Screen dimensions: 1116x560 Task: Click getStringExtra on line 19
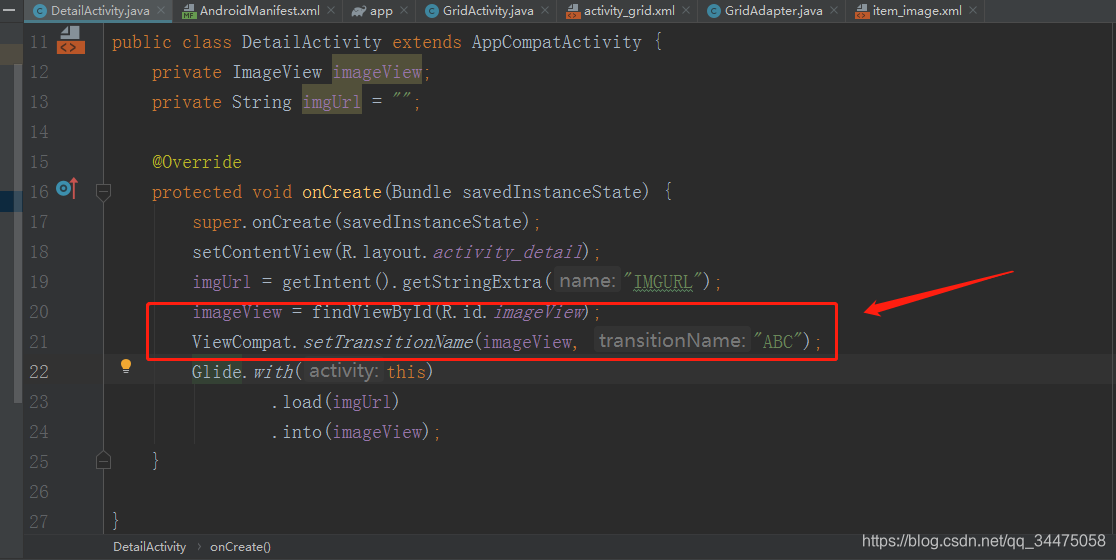472,282
